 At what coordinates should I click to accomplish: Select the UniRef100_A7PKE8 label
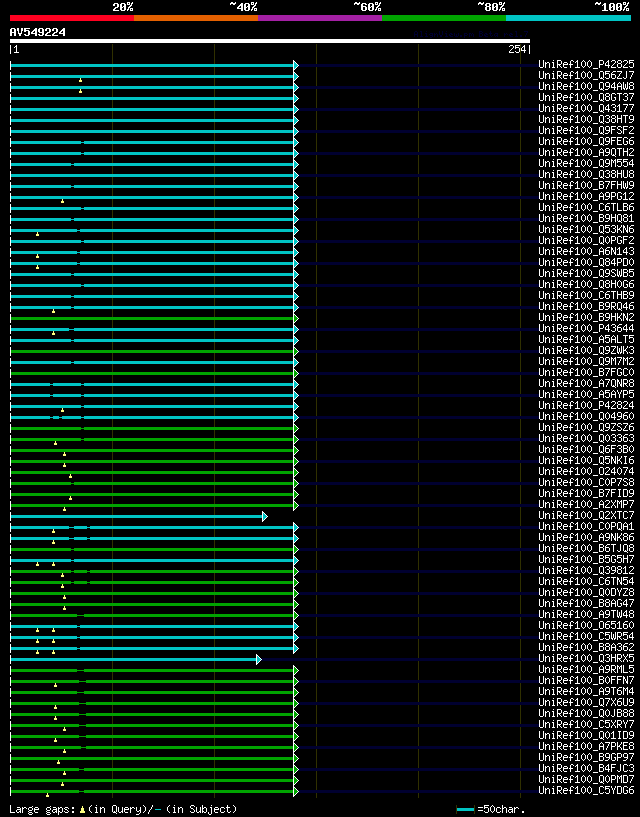coord(586,747)
